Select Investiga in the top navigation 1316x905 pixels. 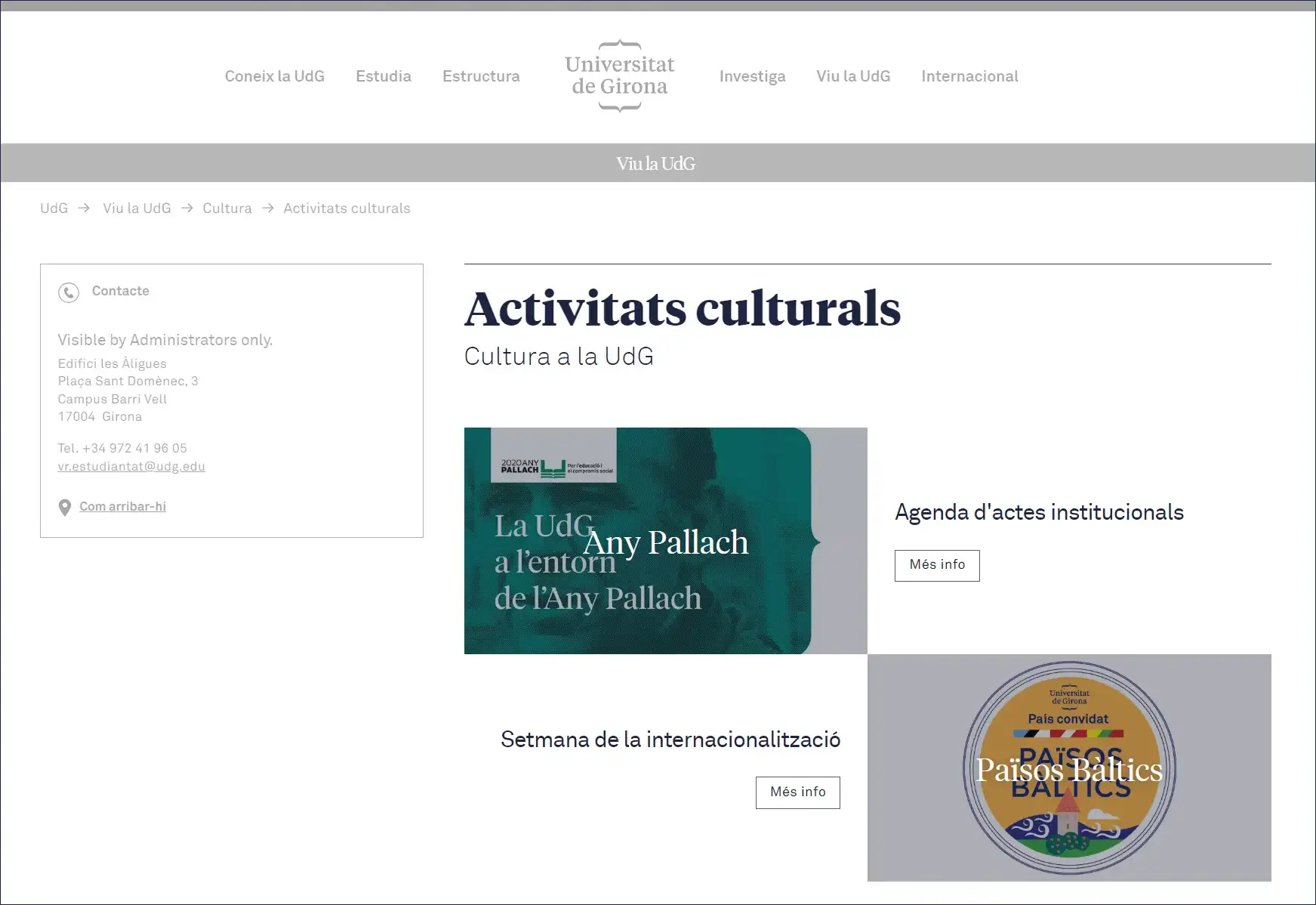pos(752,76)
